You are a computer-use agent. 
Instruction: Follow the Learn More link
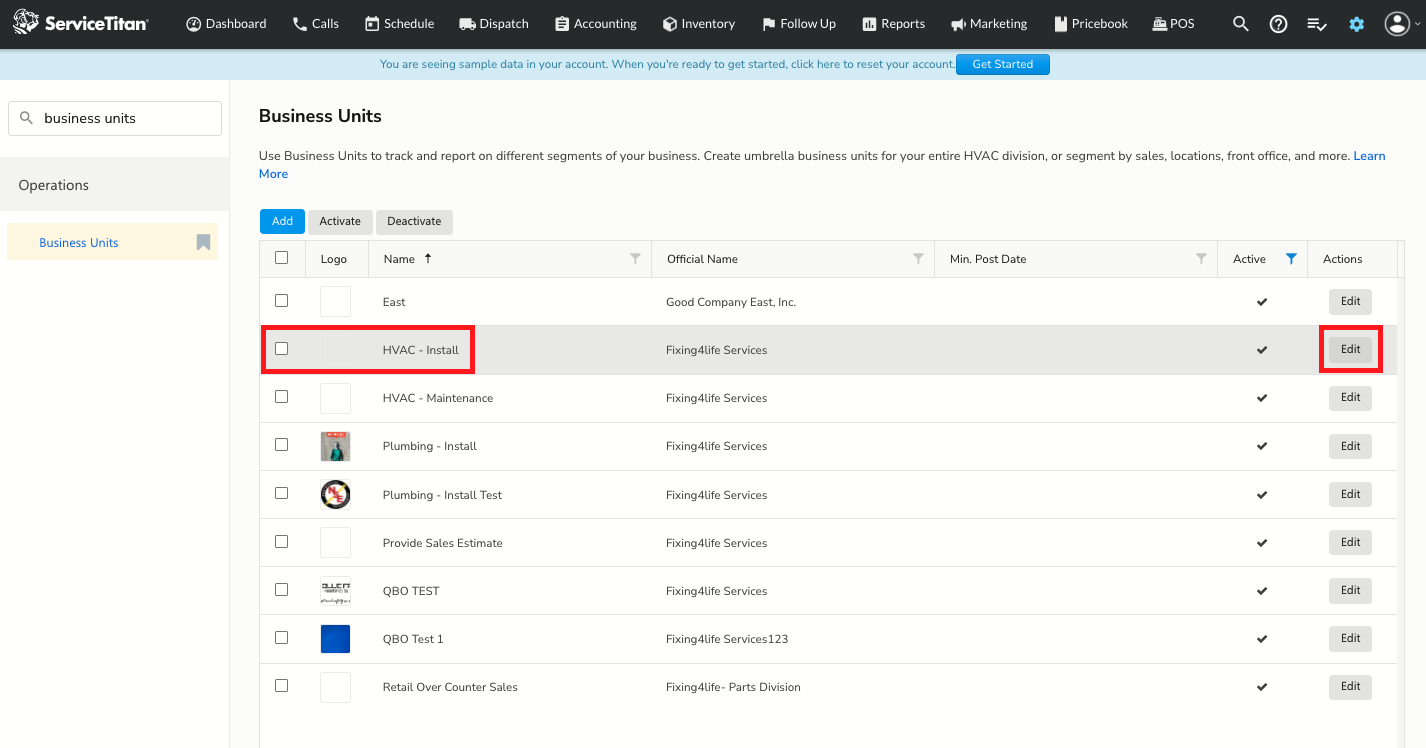click(1369, 156)
